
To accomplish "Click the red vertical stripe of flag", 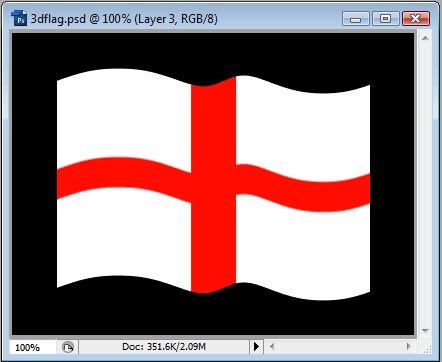I will click(x=213, y=184).
